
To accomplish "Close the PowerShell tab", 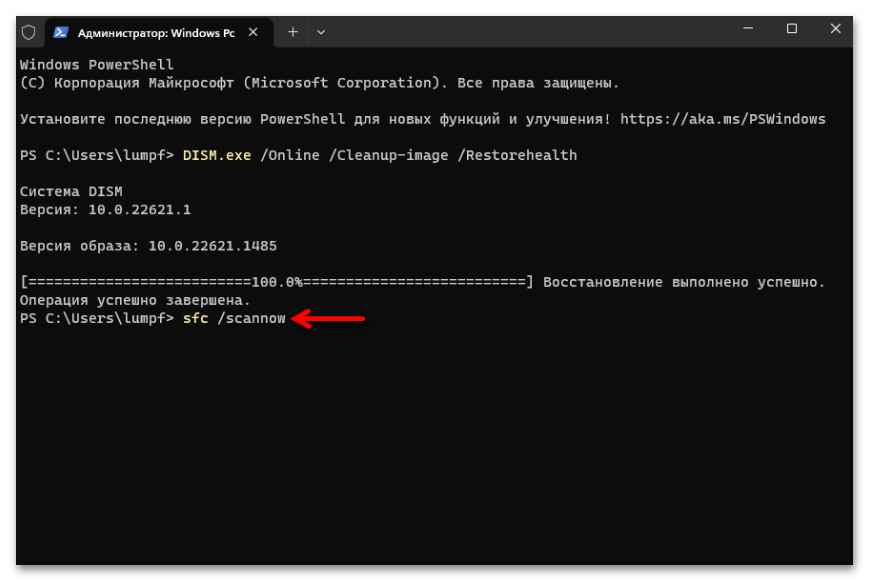I will pos(253,32).
